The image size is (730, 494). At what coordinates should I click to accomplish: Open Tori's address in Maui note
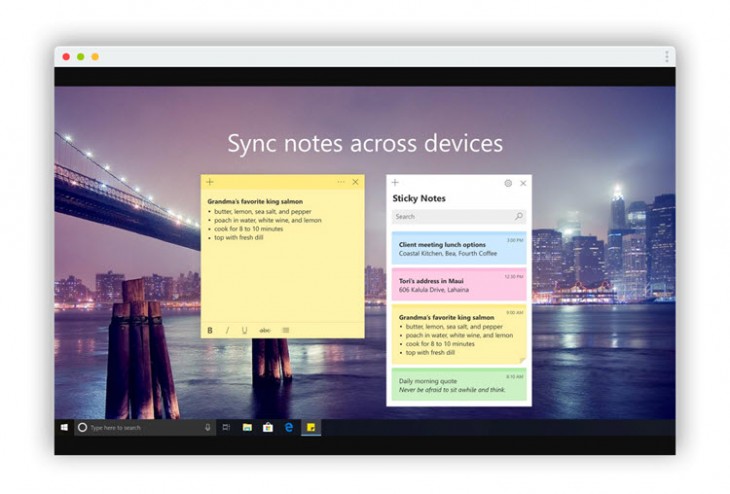tap(459, 284)
